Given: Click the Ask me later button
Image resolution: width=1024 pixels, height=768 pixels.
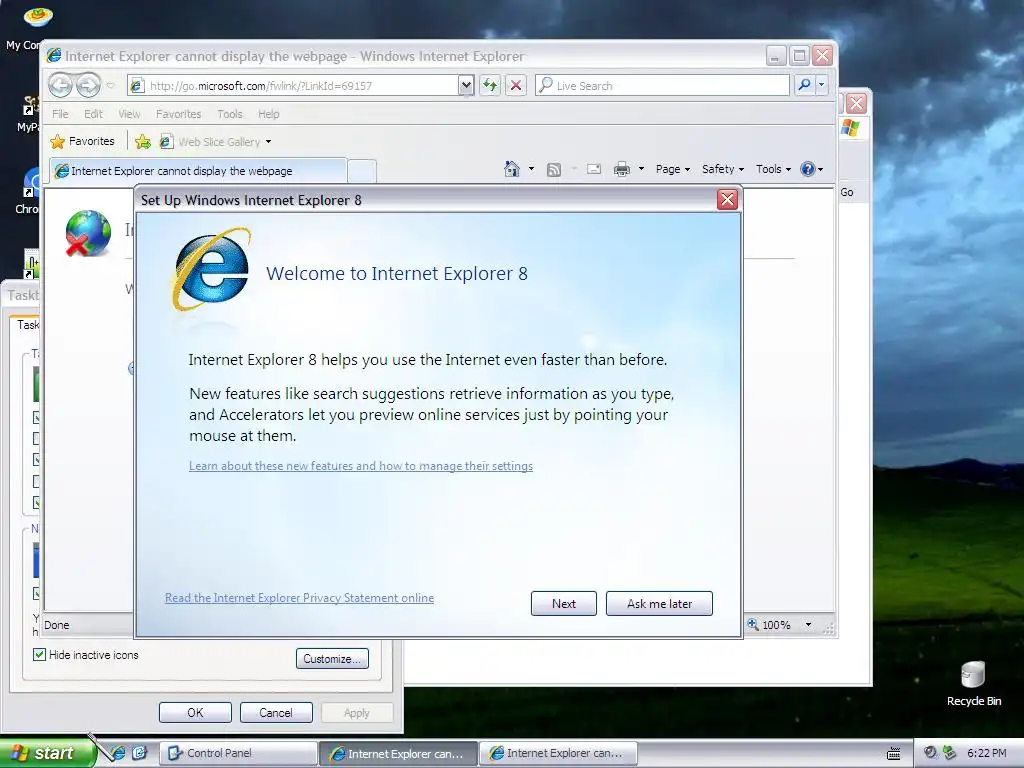Looking at the screenshot, I should pos(660,603).
